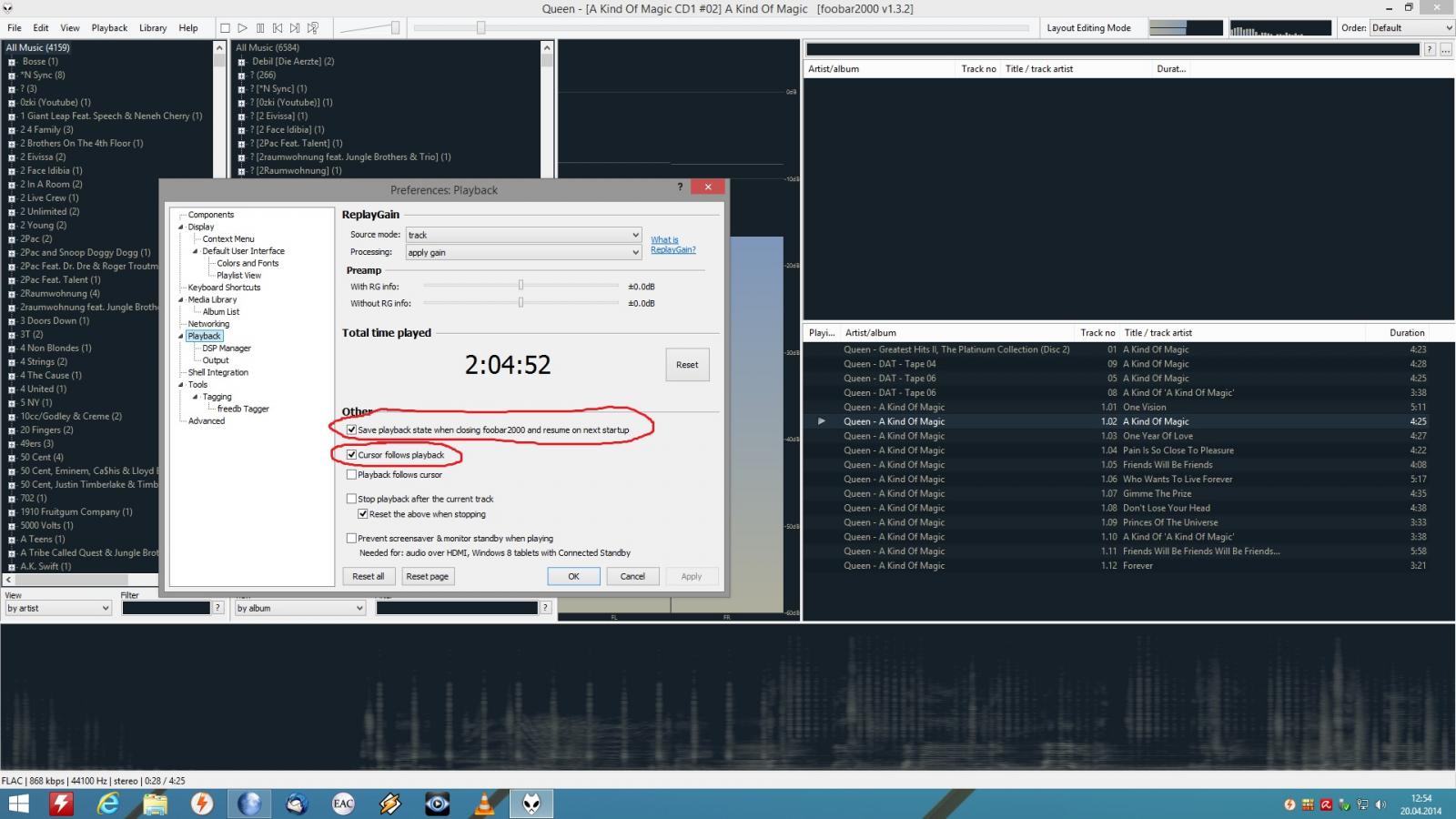Collapse the Tools node in preferences tree
This screenshot has width=1456, height=819.
(180, 384)
